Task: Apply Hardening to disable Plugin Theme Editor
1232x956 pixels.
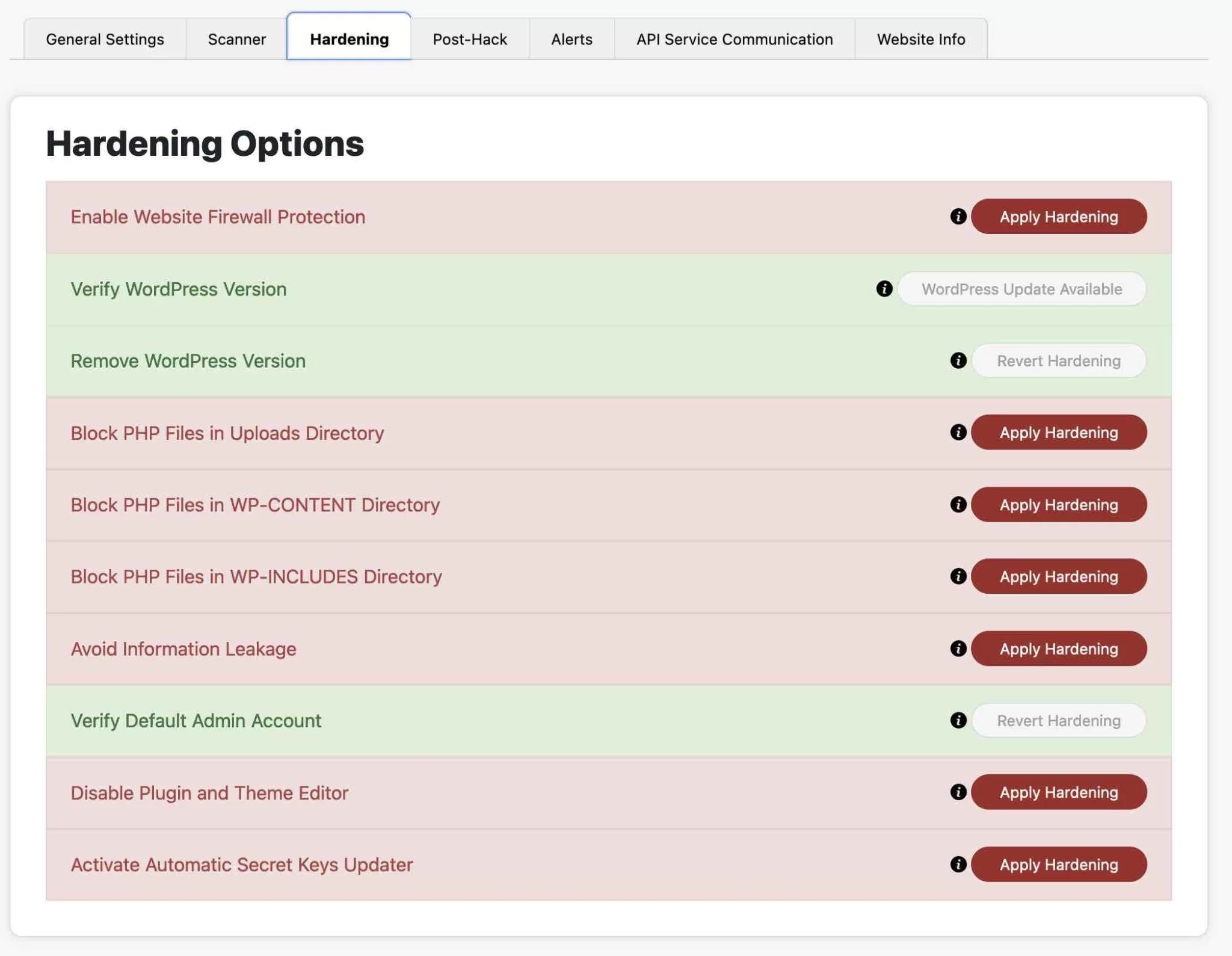Action: point(1058,792)
